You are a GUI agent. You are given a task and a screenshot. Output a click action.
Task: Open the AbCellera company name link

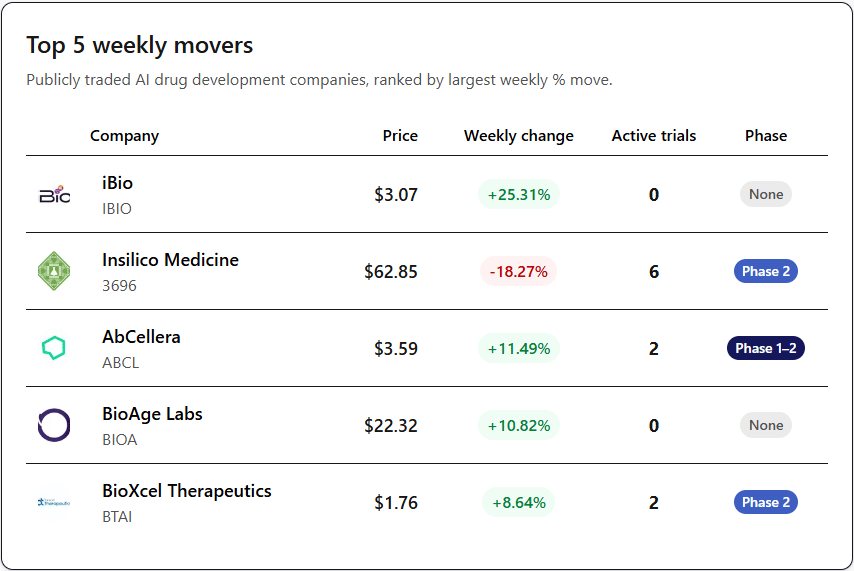pos(141,337)
